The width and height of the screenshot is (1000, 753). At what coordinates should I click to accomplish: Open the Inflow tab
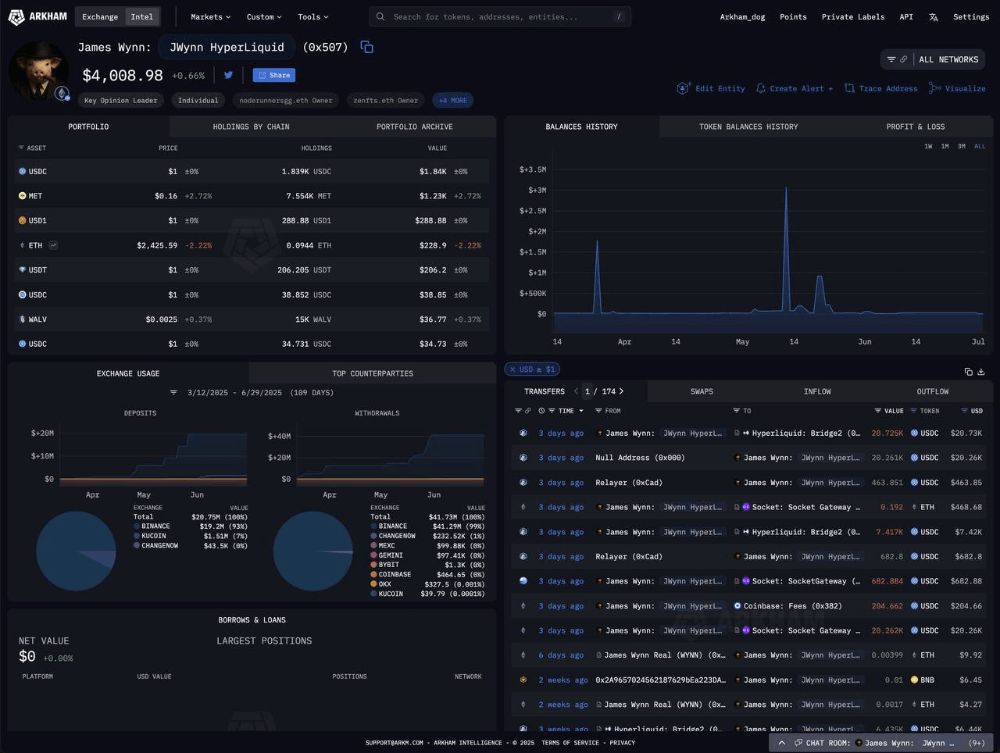coord(817,391)
